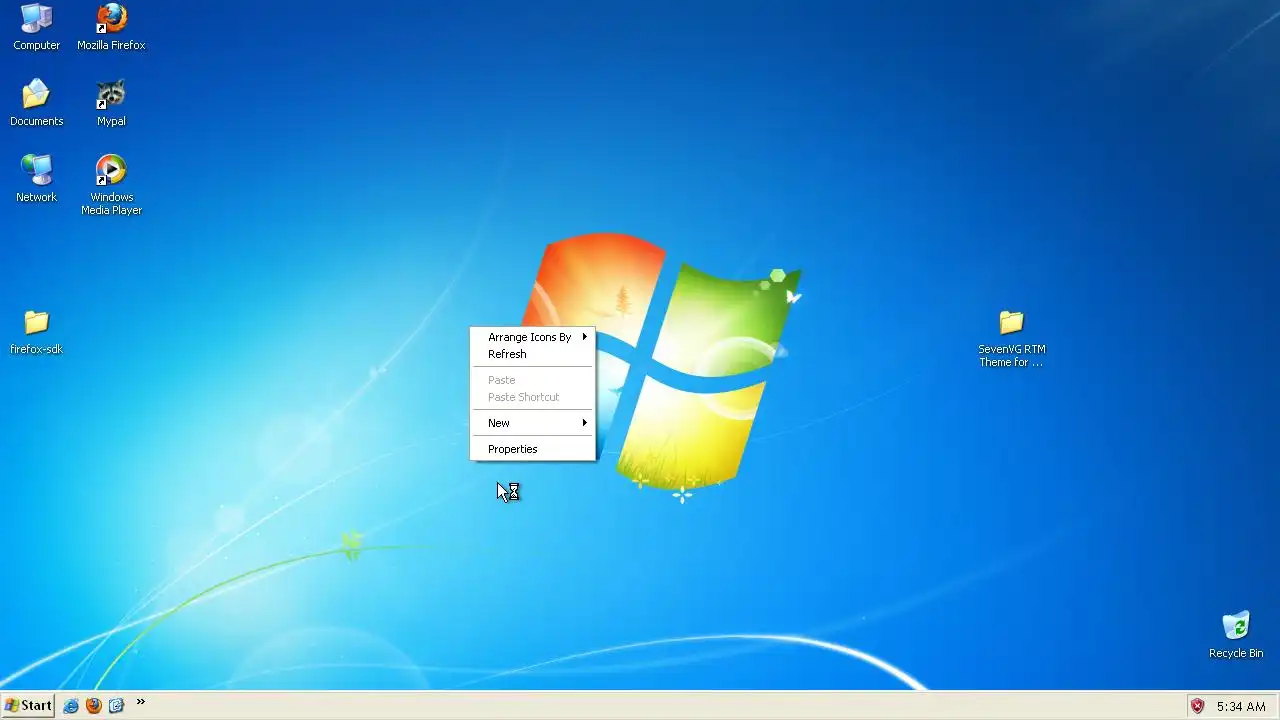Click the disabled Paste menu entry
This screenshot has width=1280, height=720.
pos(533,380)
